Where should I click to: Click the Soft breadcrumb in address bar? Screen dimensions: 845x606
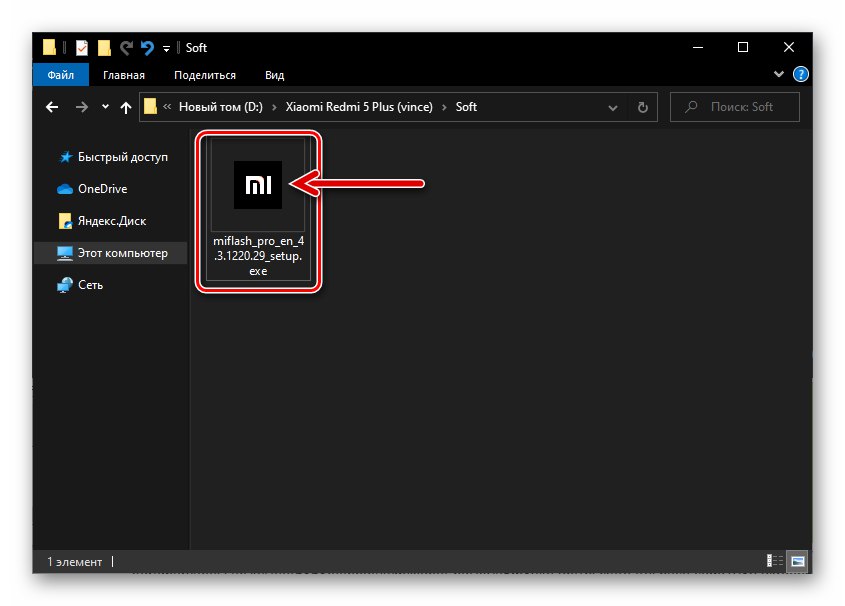point(466,107)
